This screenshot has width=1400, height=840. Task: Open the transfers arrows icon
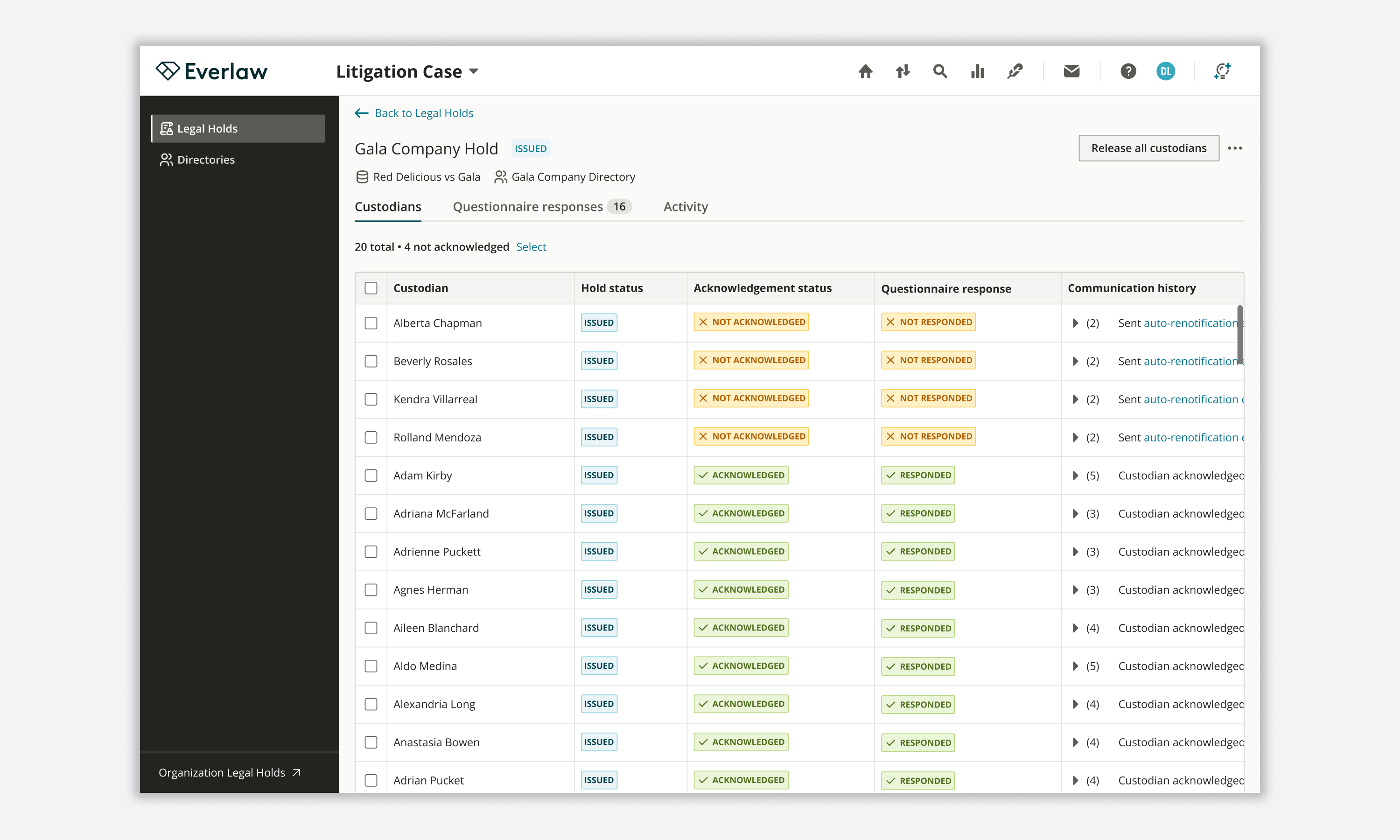pyautogui.click(x=903, y=71)
